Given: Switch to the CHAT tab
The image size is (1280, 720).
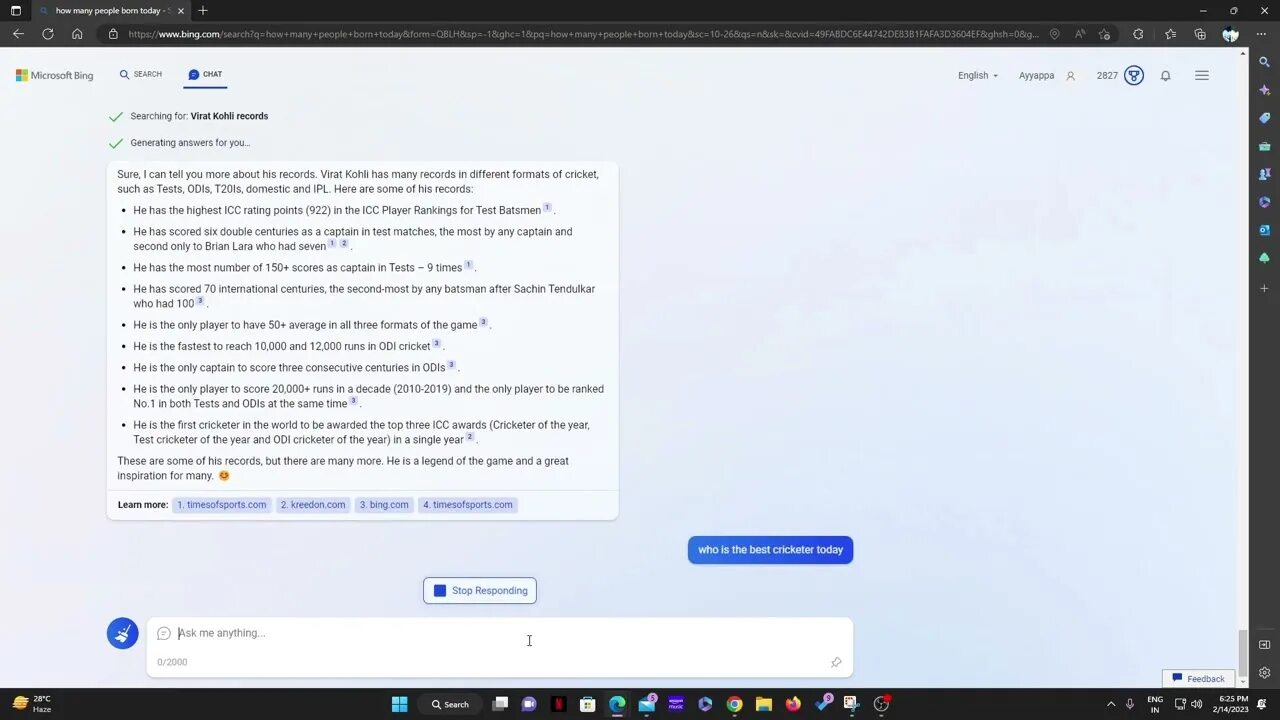Looking at the screenshot, I should coord(205,75).
